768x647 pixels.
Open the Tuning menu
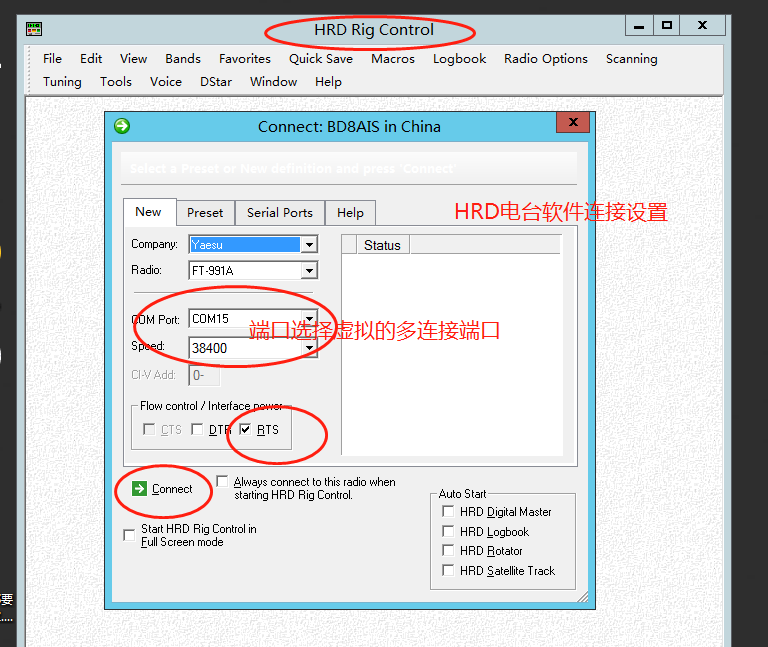tap(62, 82)
